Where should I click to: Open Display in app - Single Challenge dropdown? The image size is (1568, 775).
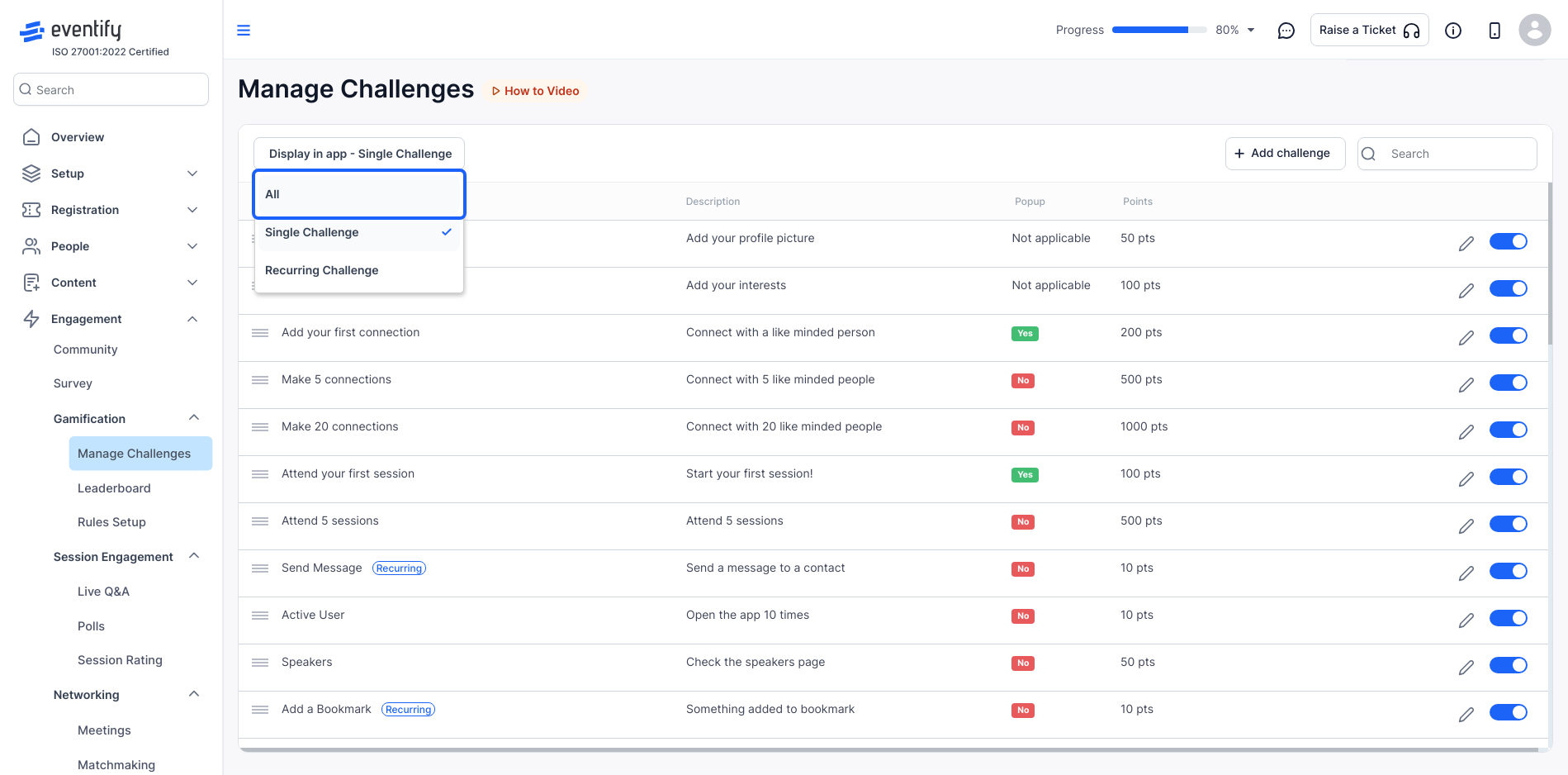(359, 154)
